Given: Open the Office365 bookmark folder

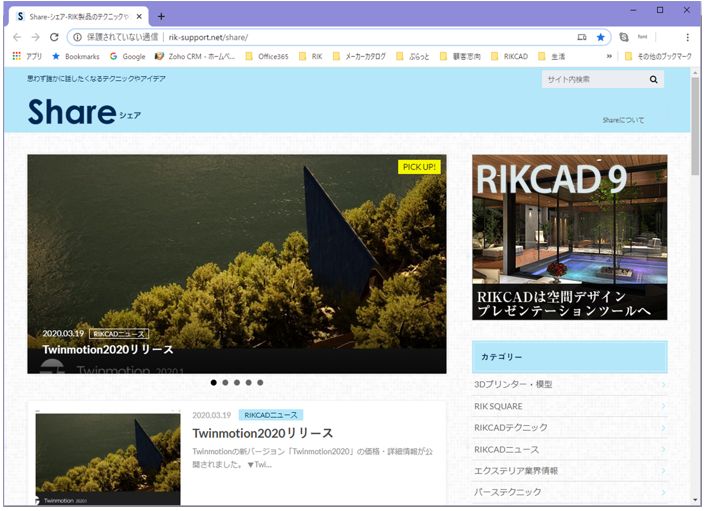Looking at the screenshot, I should click(267, 56).
